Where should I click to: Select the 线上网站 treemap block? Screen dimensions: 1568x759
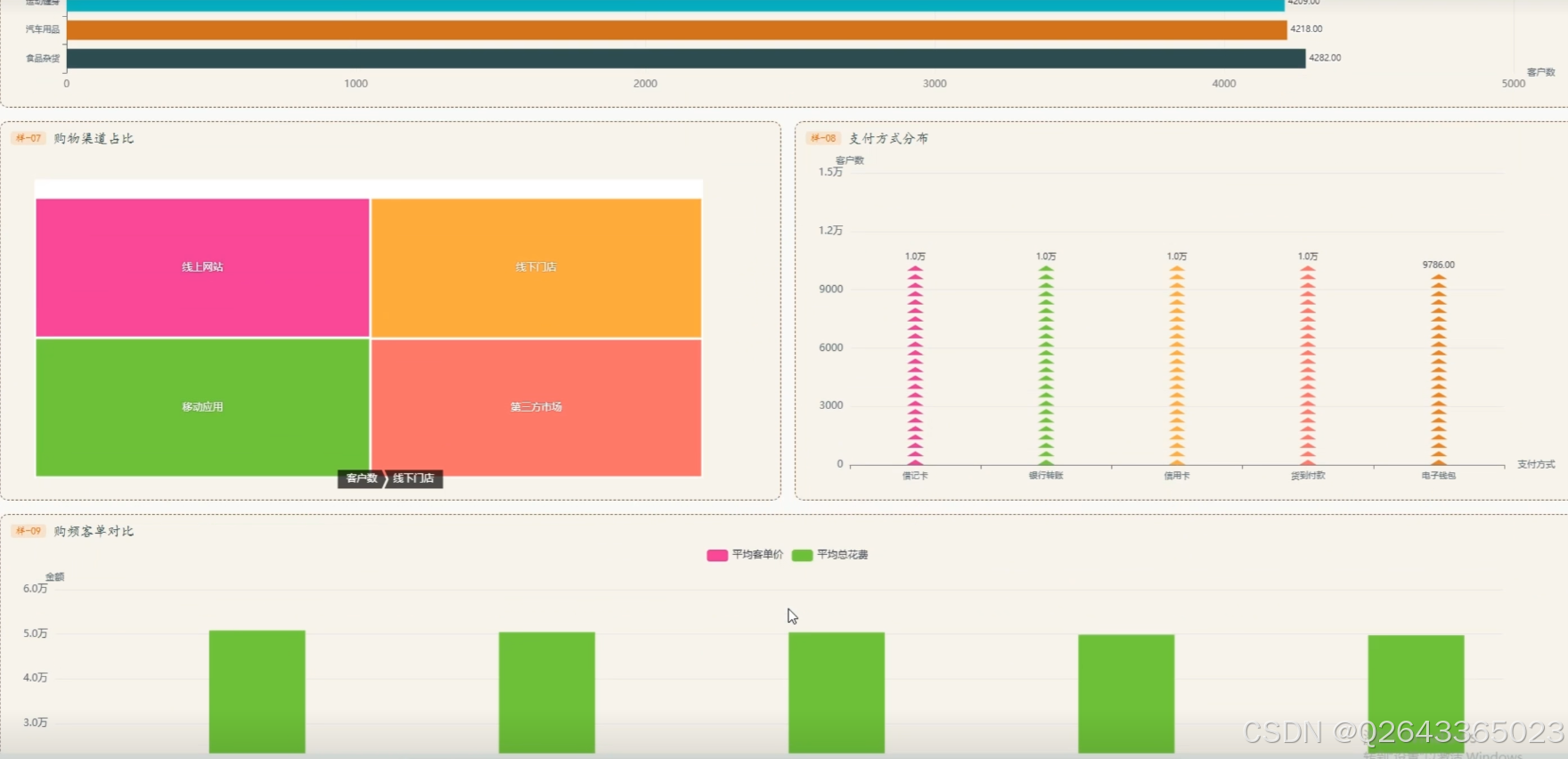pyautogui.click(x=202, y=267)
